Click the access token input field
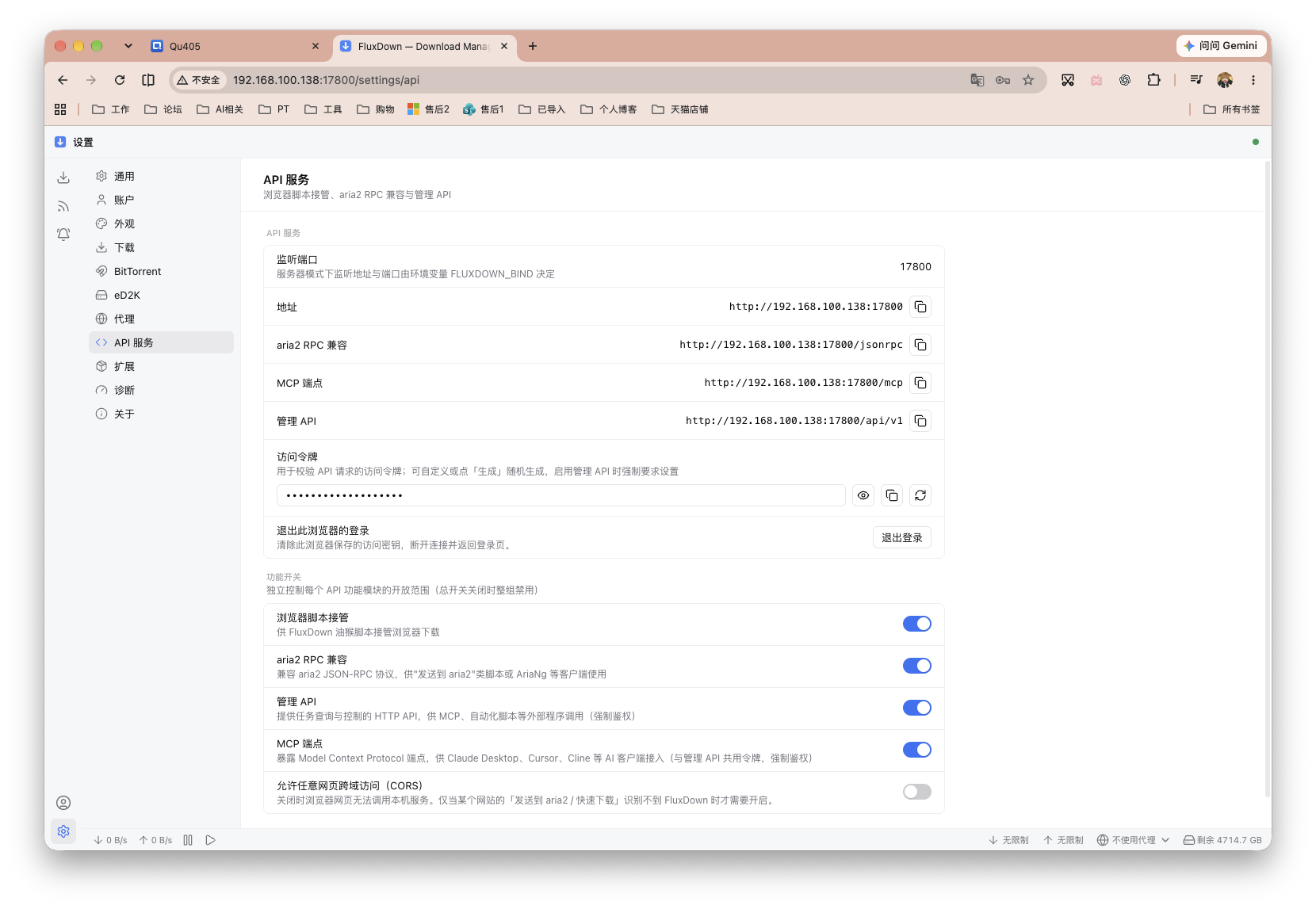Viewport: 1316px width, 909px height. 561,495
